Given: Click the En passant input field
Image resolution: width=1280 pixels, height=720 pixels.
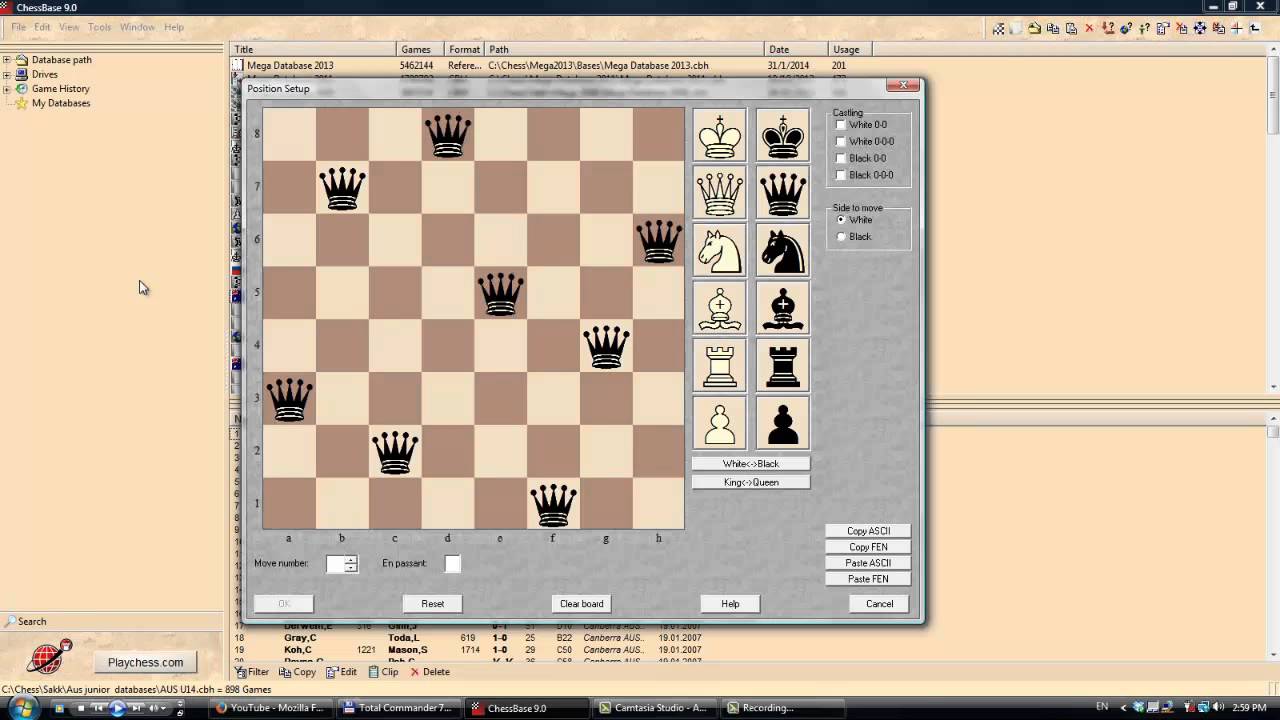Looking at the screenshot, I should click(453, 564).
